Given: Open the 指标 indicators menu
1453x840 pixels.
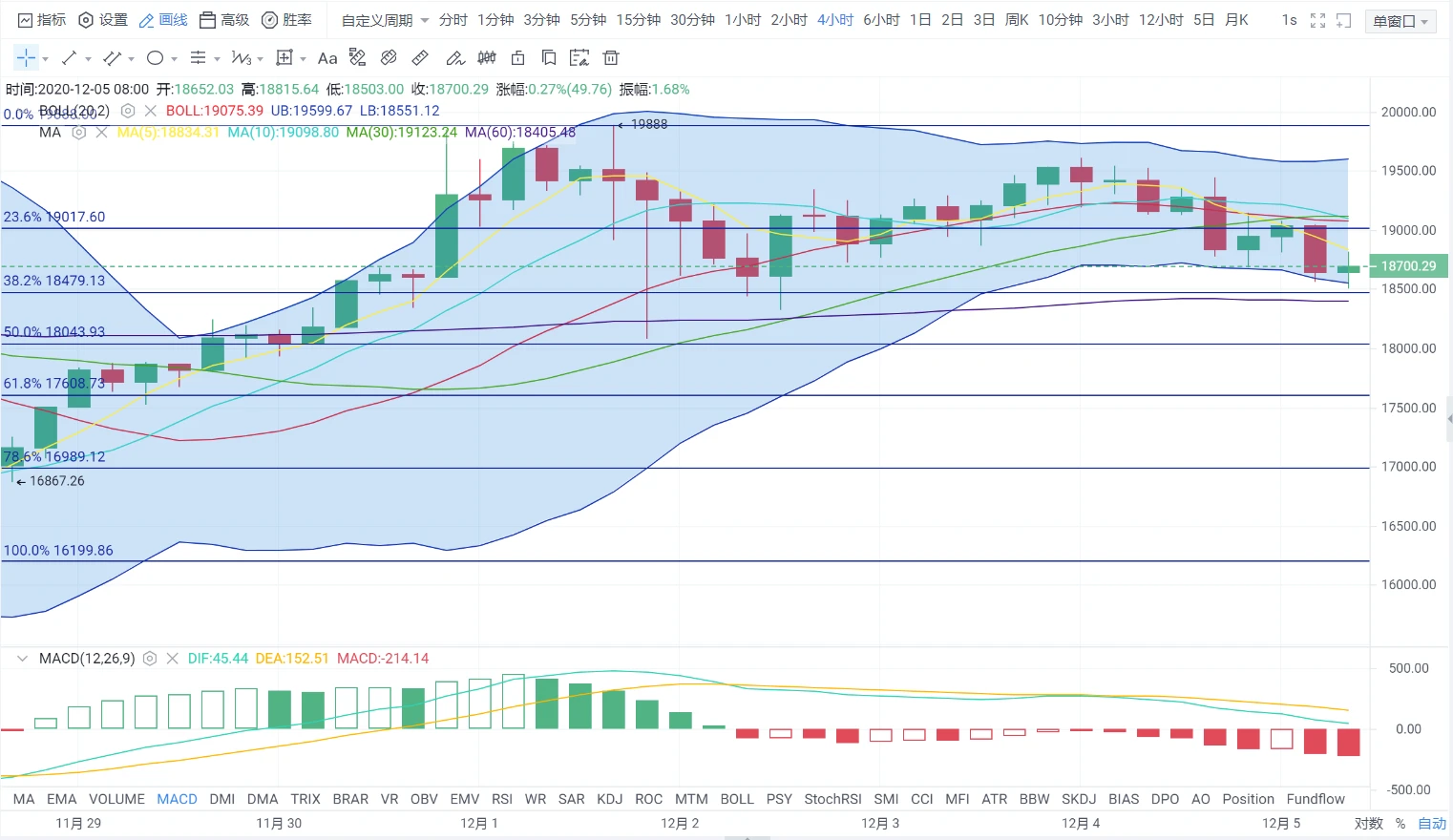Looking at the screenshot, I should [x=42, y=20].
